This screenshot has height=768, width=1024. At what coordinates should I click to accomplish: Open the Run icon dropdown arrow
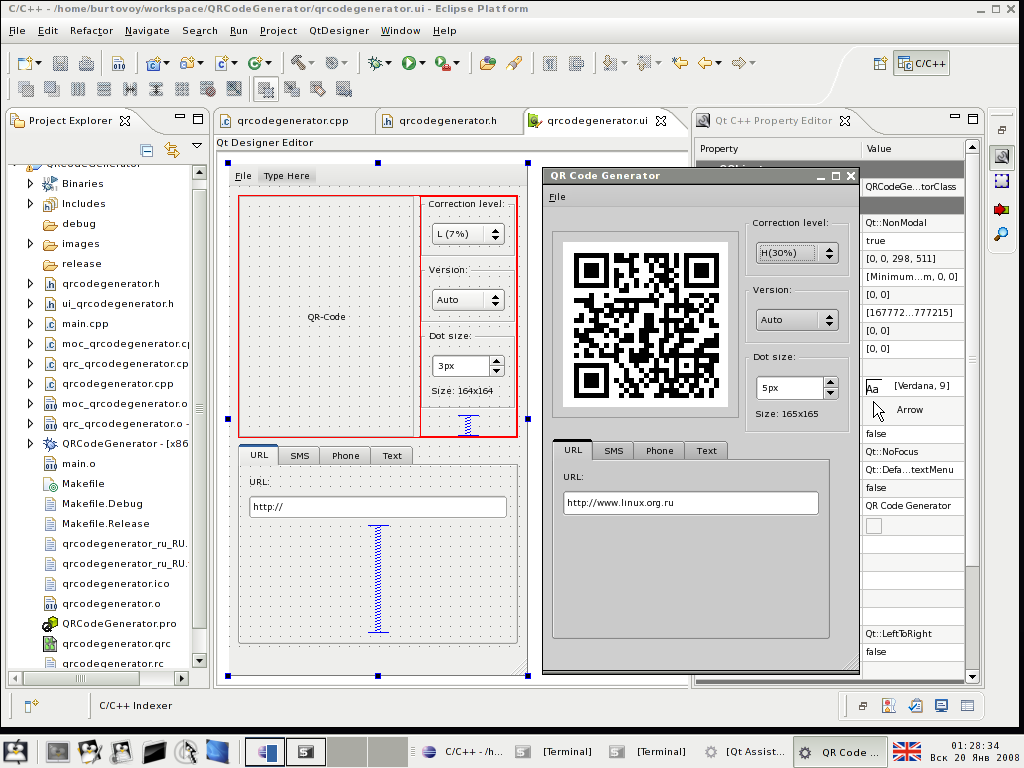point(423,63)
